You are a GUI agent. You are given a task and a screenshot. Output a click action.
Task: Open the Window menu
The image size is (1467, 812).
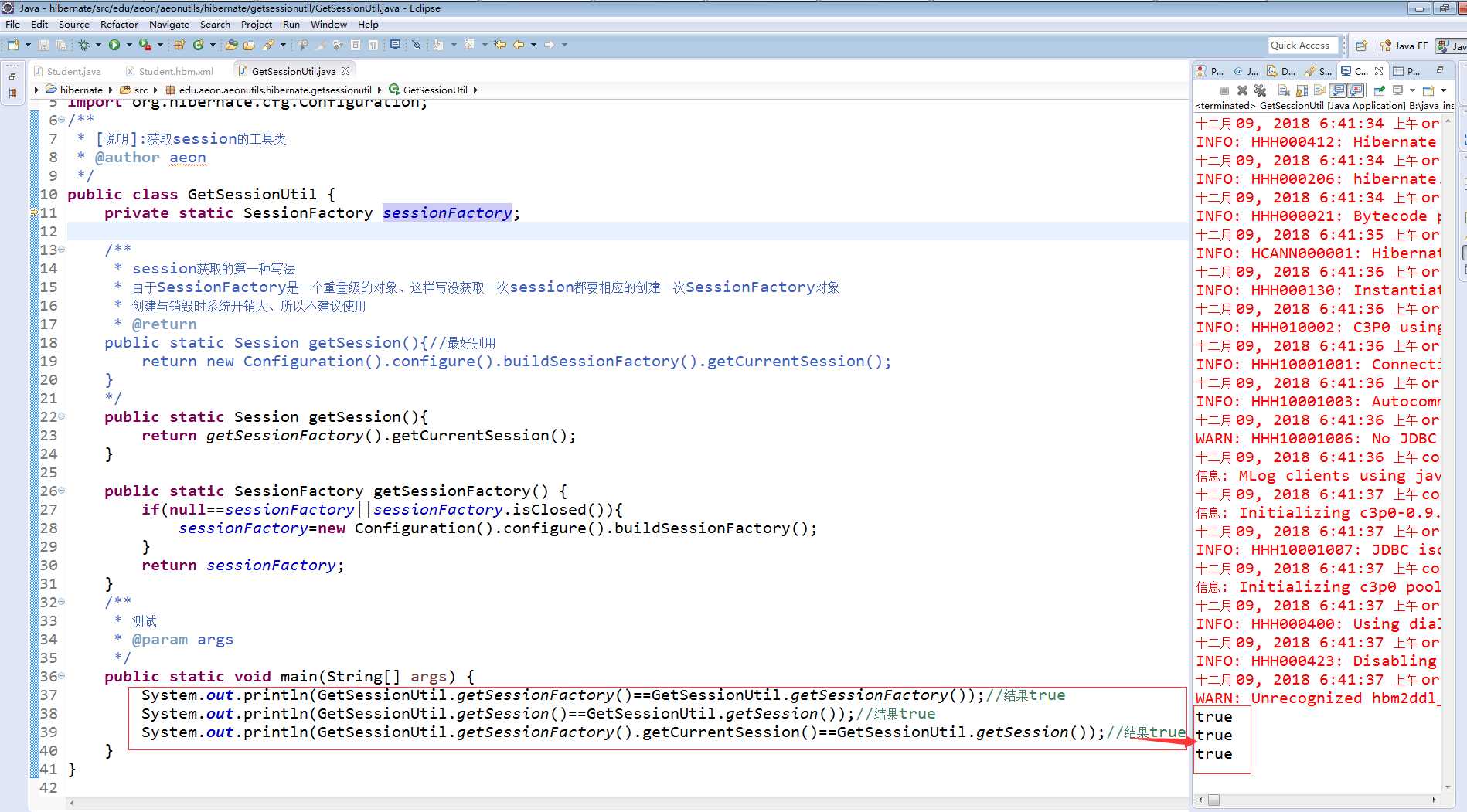point(328,24)
